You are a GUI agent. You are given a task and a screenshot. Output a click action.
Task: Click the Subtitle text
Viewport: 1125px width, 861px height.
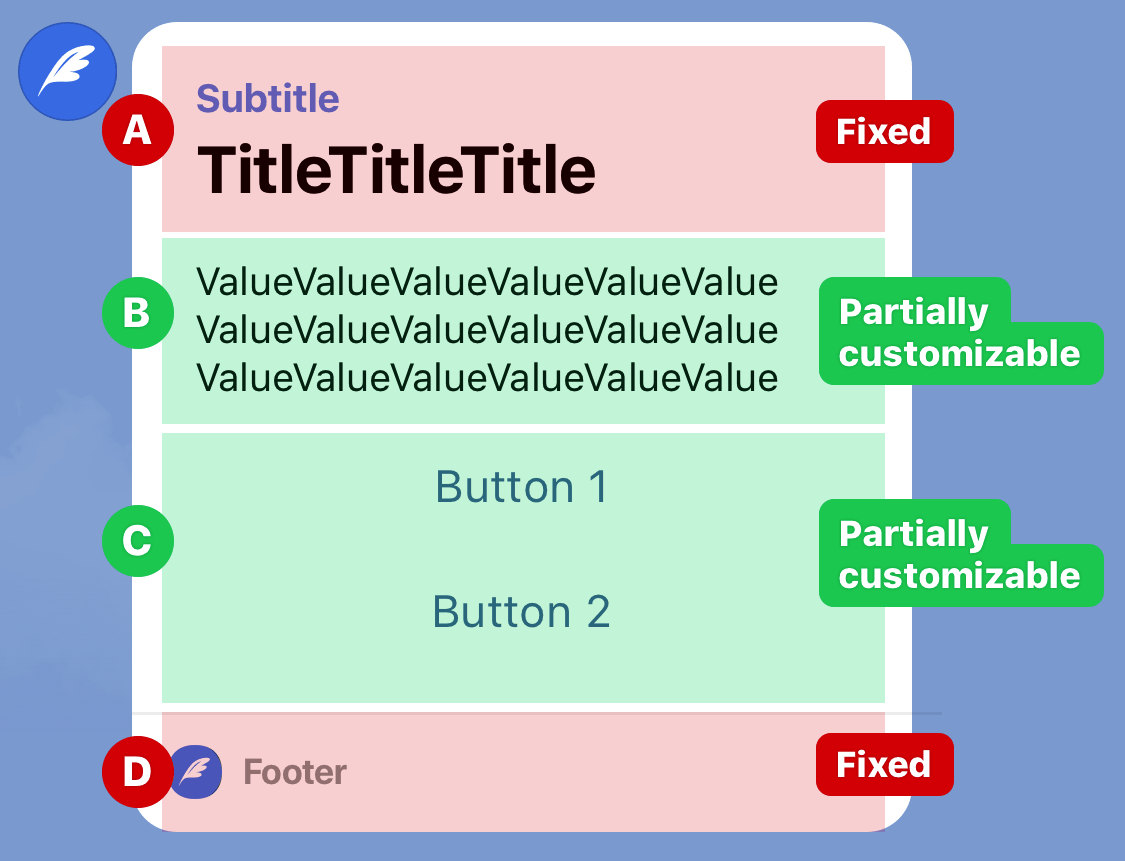(x=268, y=98)
